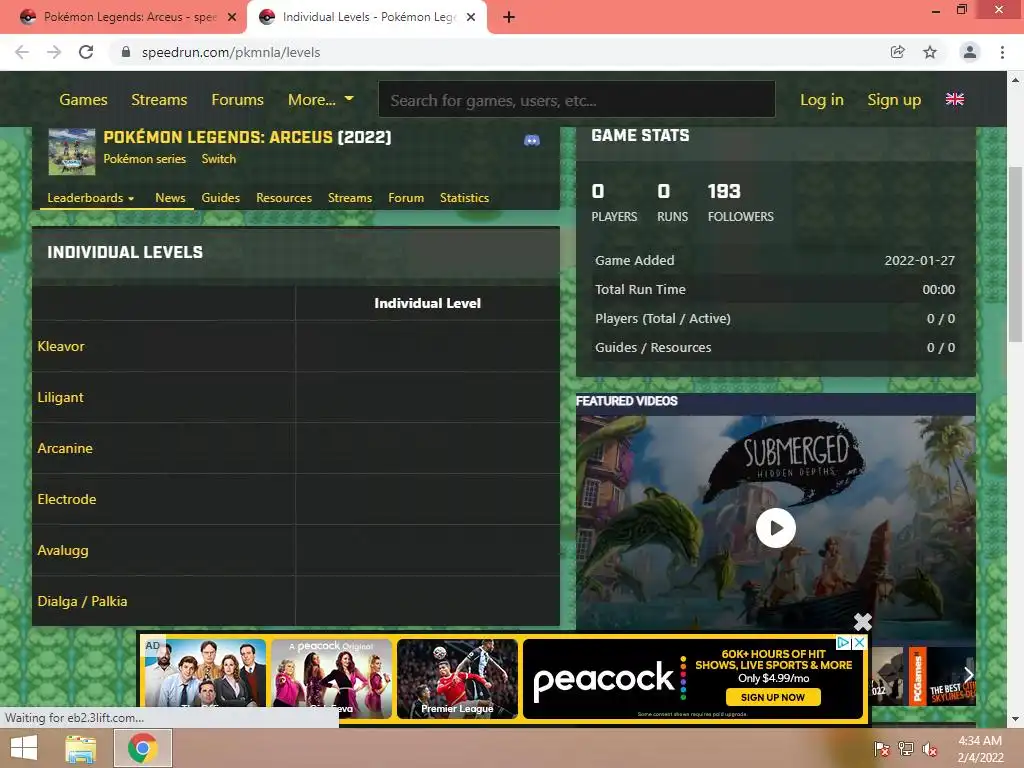The width and height of the screenshot is (1024, 768).
Task: Click browser back arrow
Action: coord(22,52)
